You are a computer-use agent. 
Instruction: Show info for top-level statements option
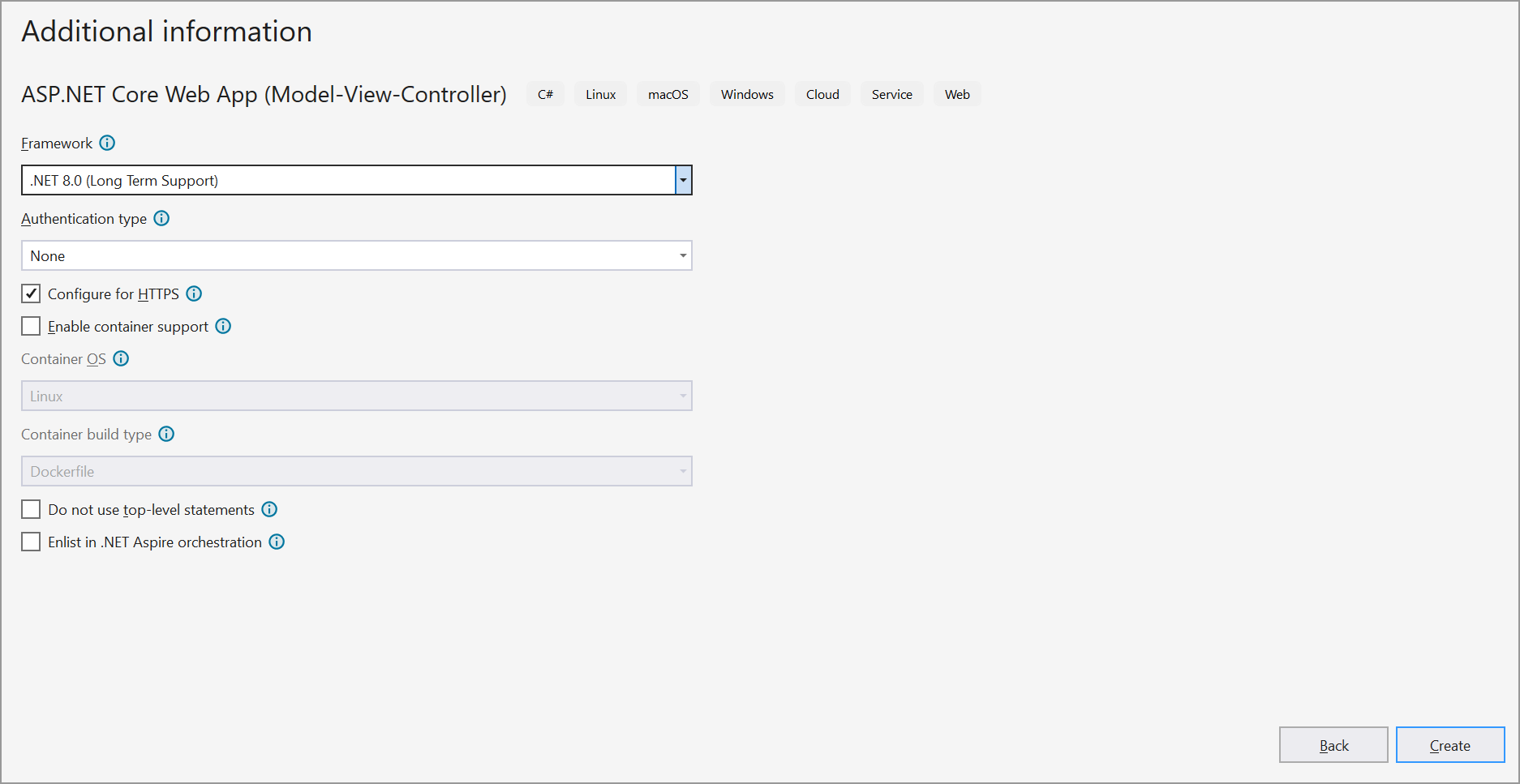[269, 510]
